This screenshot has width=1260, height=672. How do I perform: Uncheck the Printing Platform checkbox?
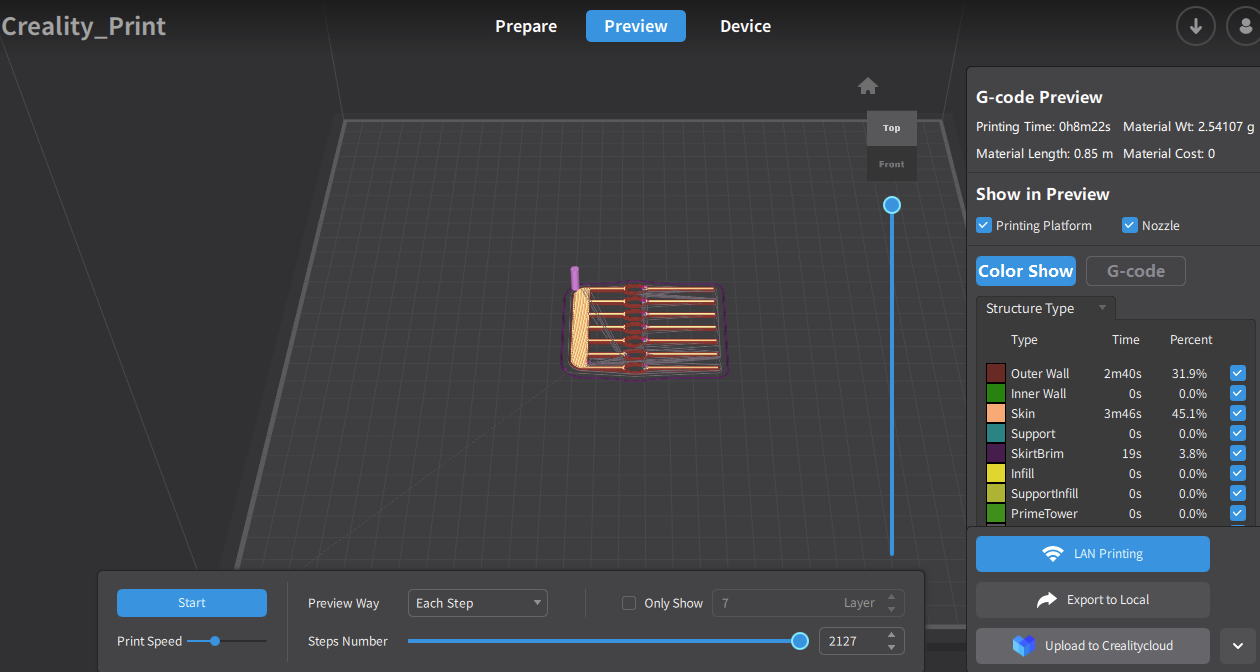click(984, 226)
